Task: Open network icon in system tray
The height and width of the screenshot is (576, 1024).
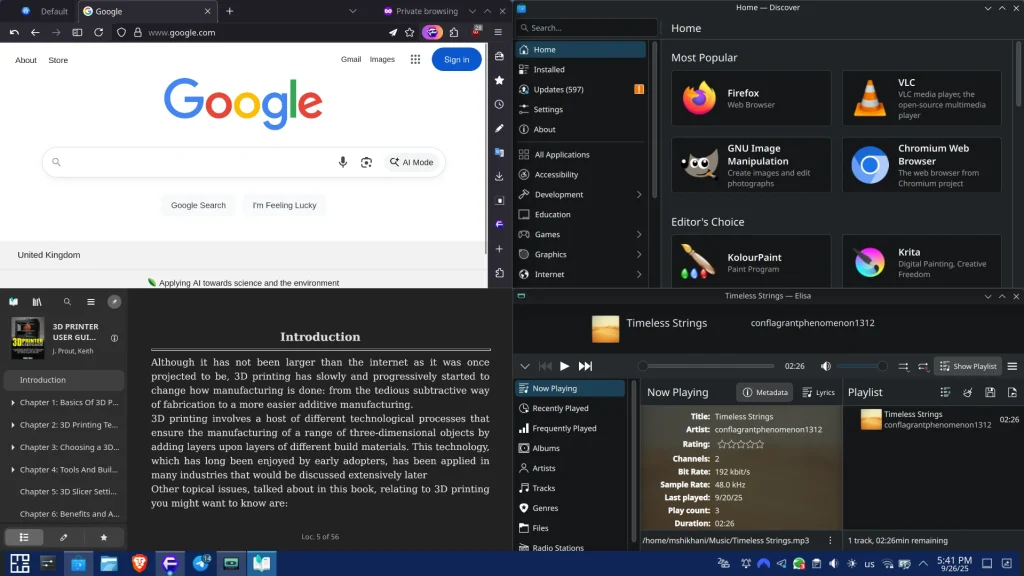Action: click(887, 563)
